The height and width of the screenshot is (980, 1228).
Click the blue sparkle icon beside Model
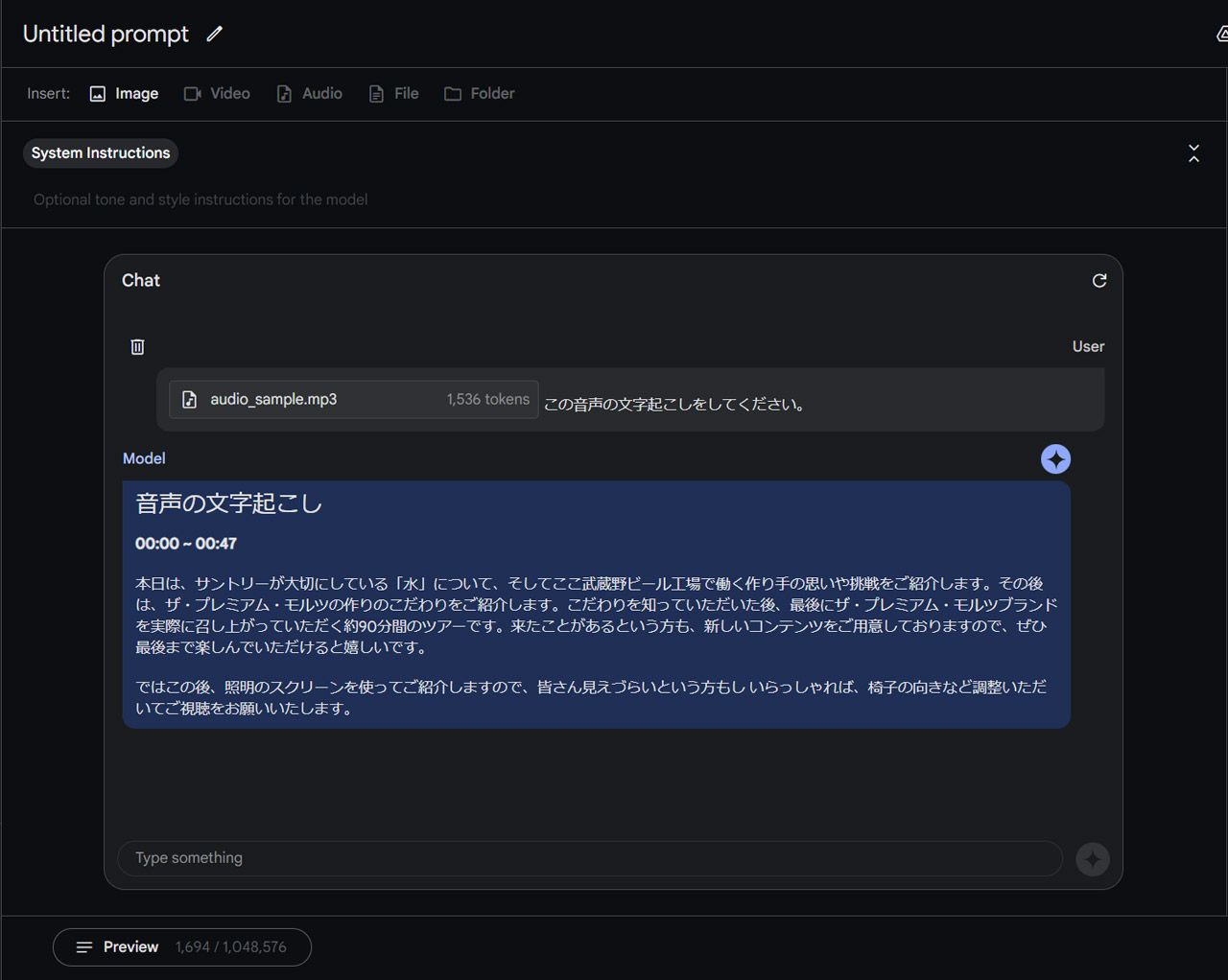pos(1055,459)
